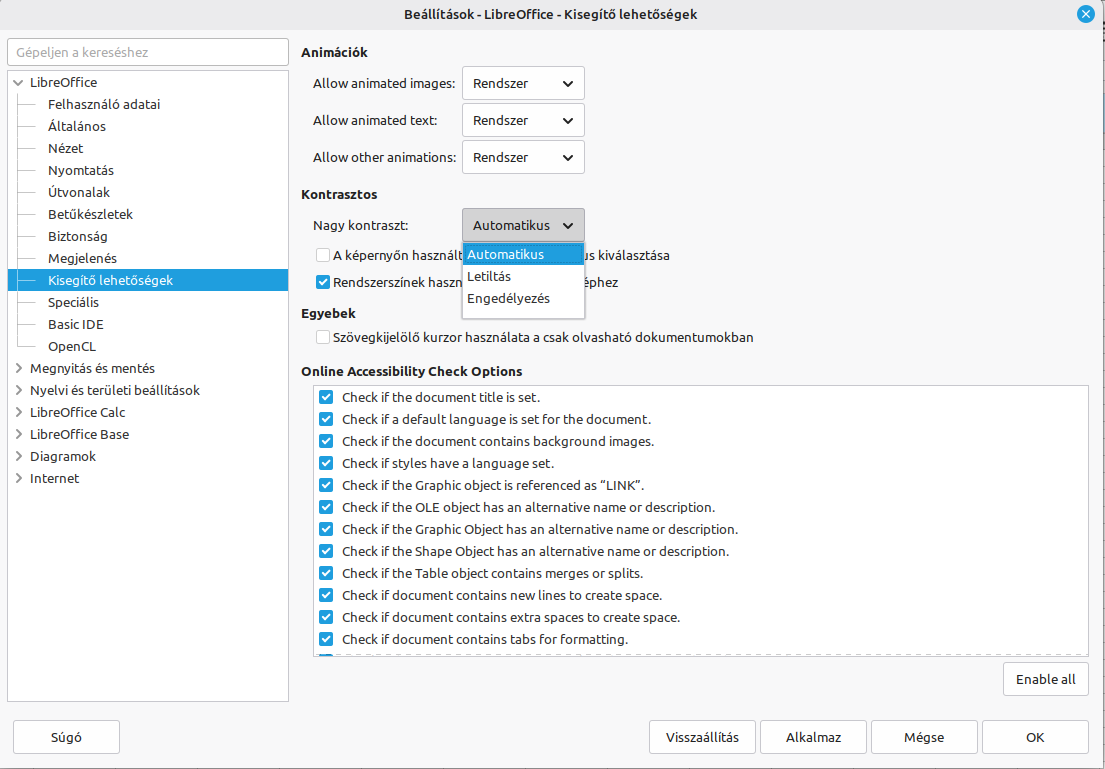The width and height of the screenshot is (1105, 769).
Task: Expand the Megnyitás és mentés node
Action: pos(18,368)
